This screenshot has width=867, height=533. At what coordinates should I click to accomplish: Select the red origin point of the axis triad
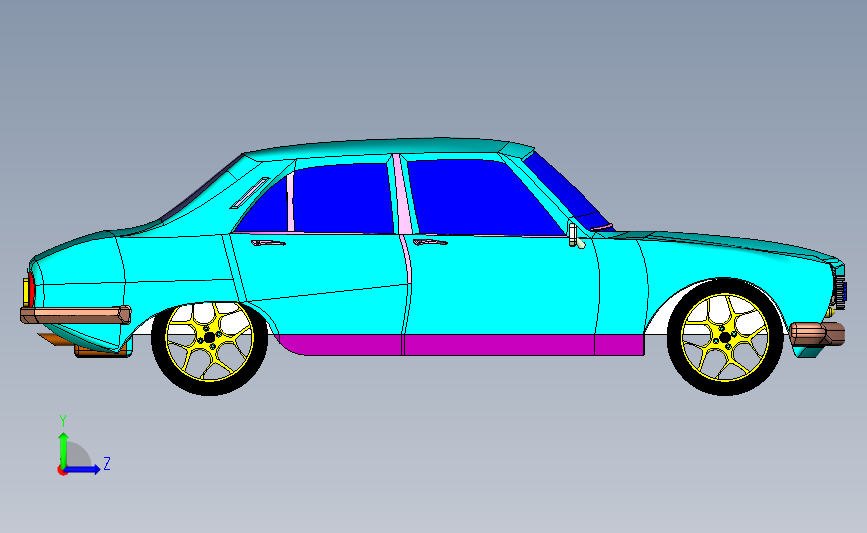pos(62,471)
